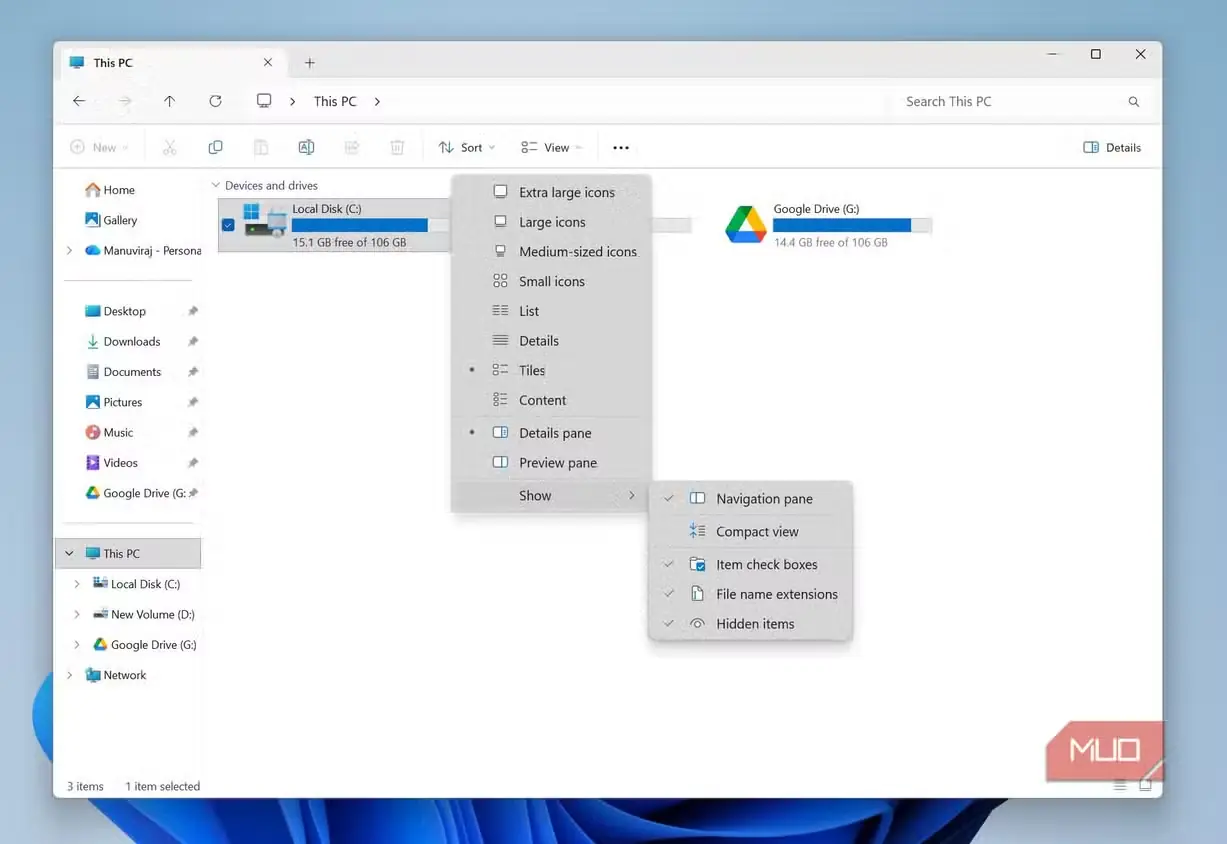Click the Copy icon in toolbar
This screenshot has height=844, width=1227.
coord(215,147)
